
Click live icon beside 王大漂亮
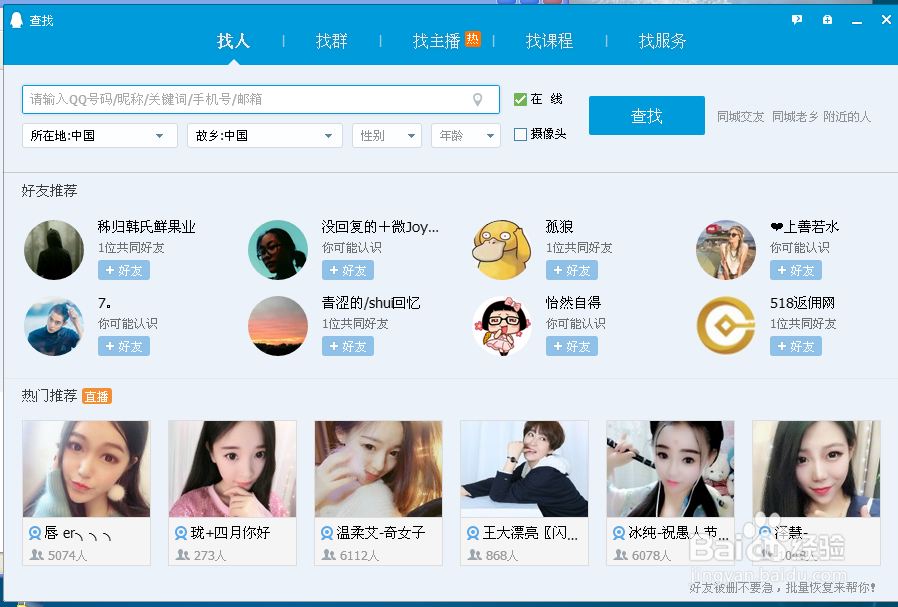[x=473, y=533]
